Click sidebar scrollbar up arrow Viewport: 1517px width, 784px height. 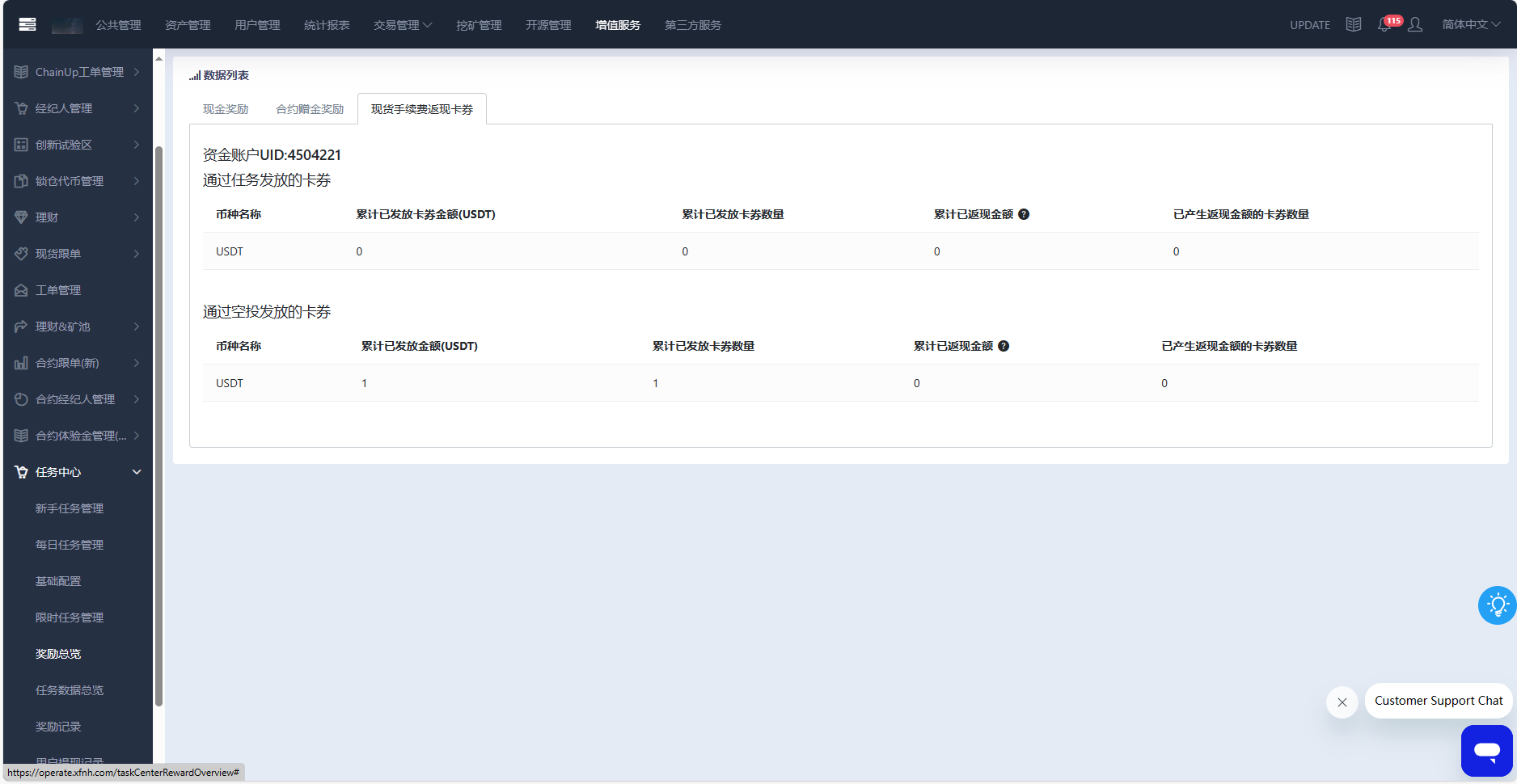point(159,59)
